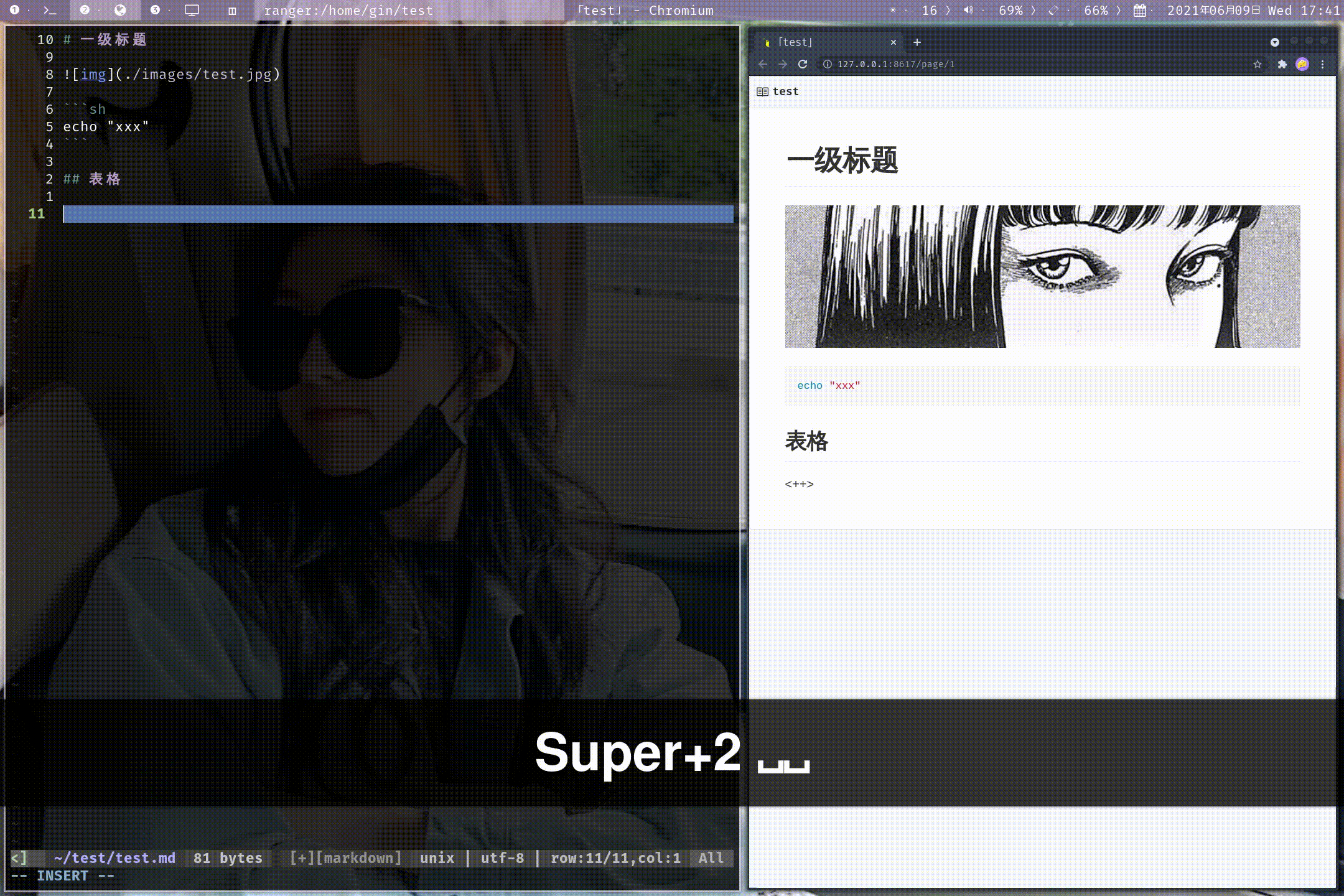This screenshot has height=896, width=1344.
Task: Open the Chromium profile avatar
Action: click(1302, 64)
